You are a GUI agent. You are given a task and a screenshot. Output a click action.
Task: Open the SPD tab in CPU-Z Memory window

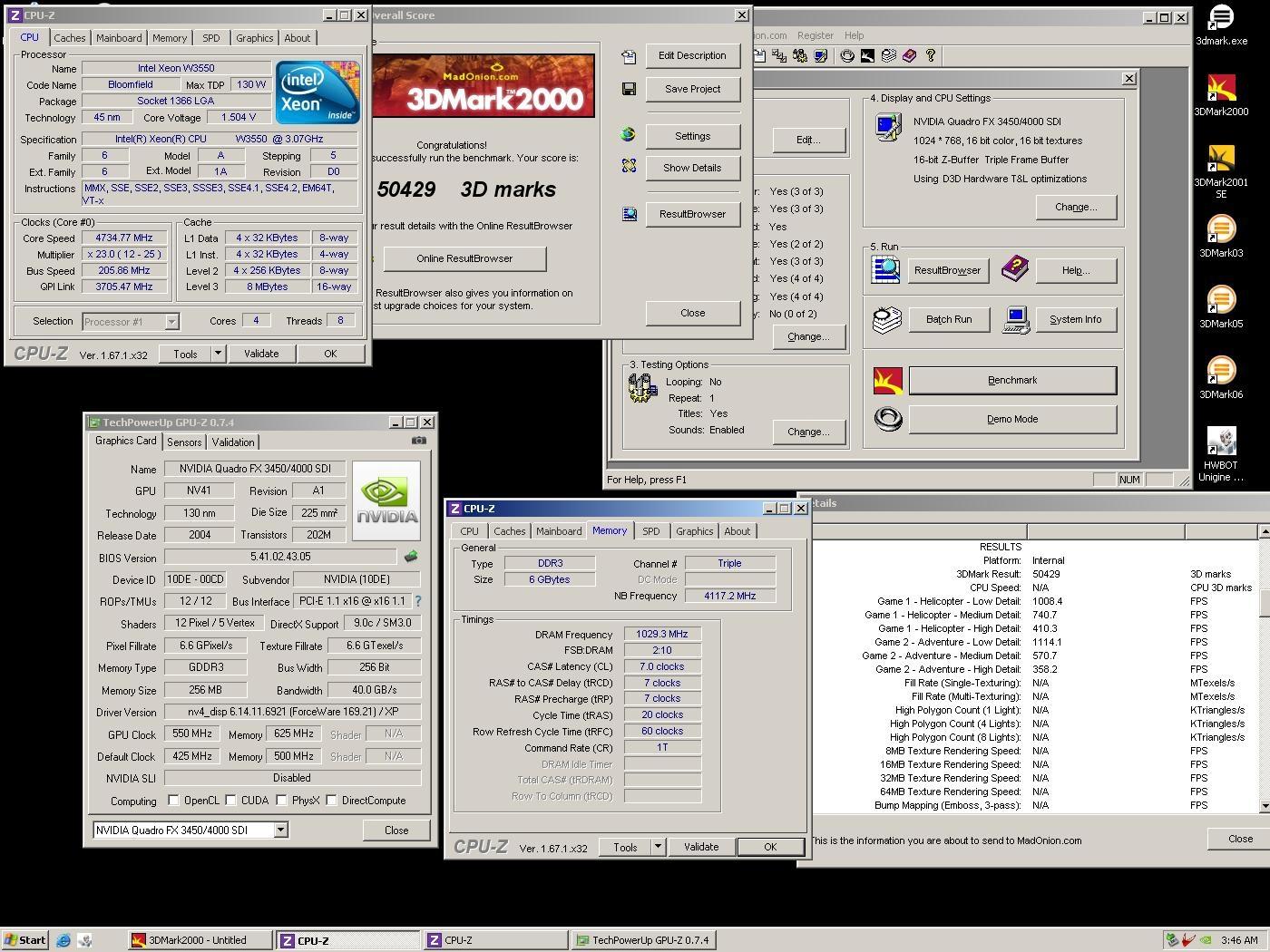point(650,531)
